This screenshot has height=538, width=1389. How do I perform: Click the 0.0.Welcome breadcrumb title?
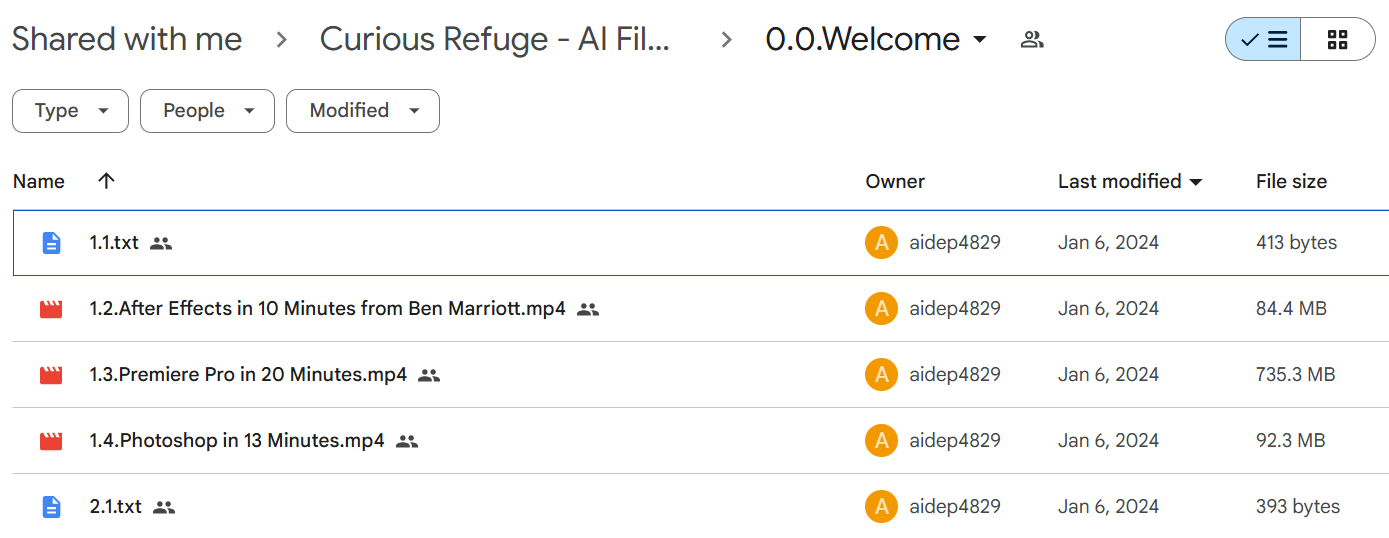(x=863, y=40)
